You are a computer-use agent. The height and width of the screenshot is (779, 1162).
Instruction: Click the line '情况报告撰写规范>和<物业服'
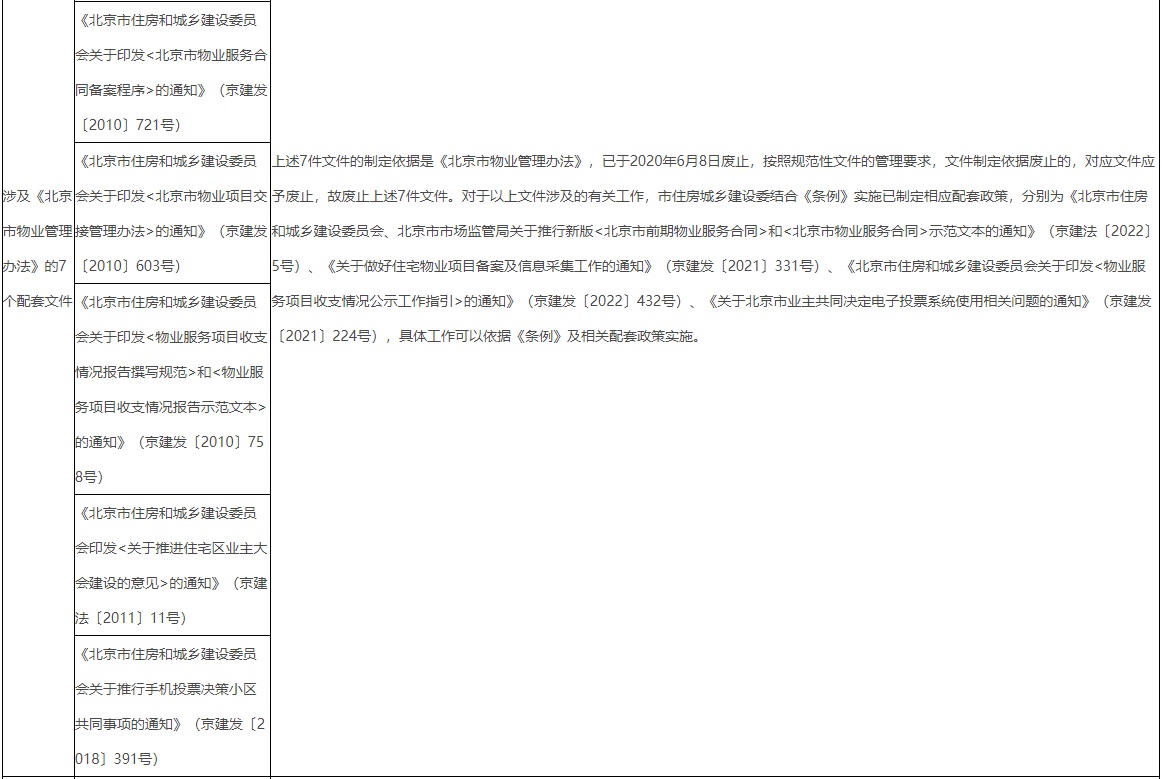point(170,371)
